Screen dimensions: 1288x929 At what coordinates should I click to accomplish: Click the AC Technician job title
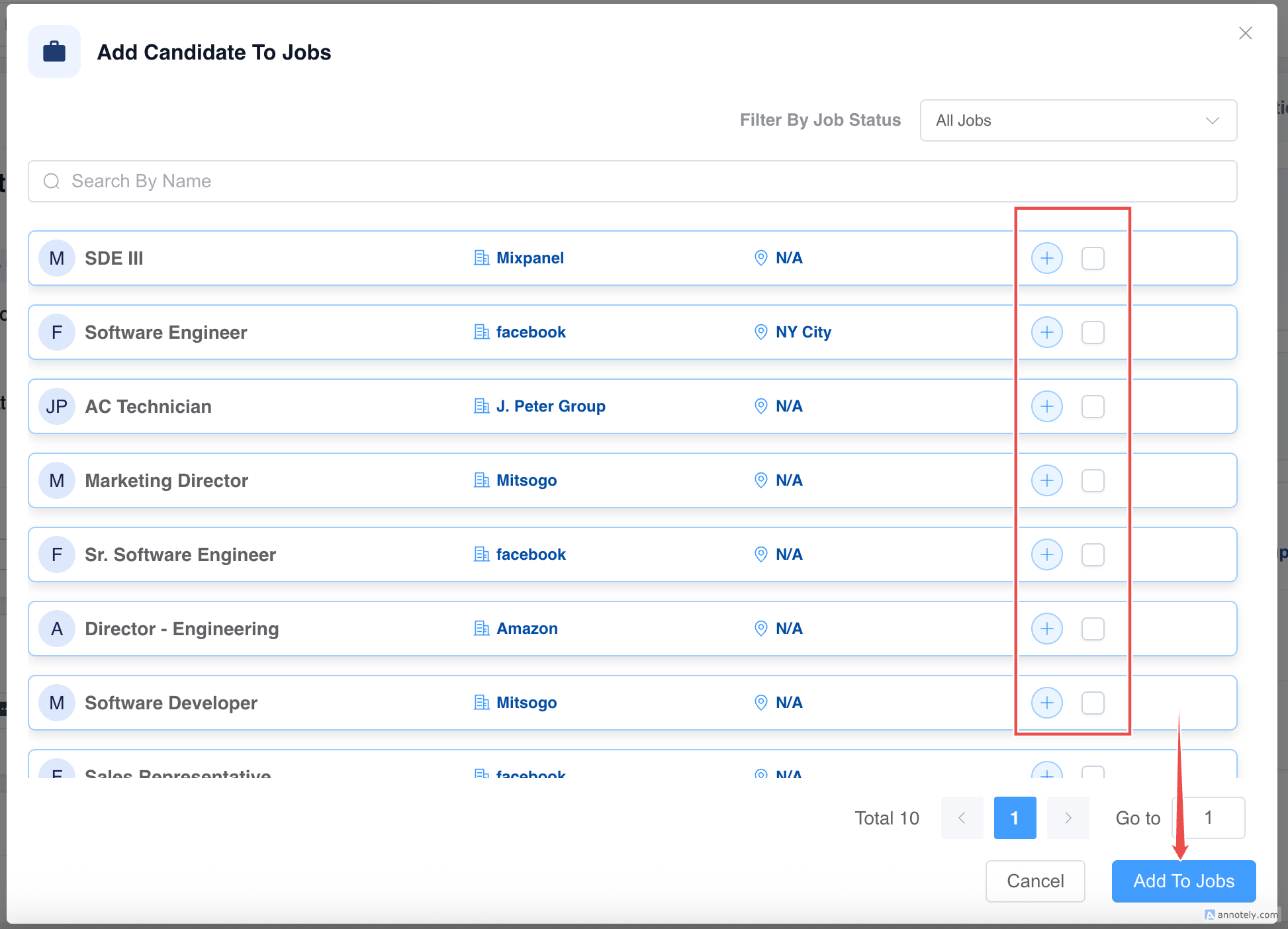coord(148,406)
